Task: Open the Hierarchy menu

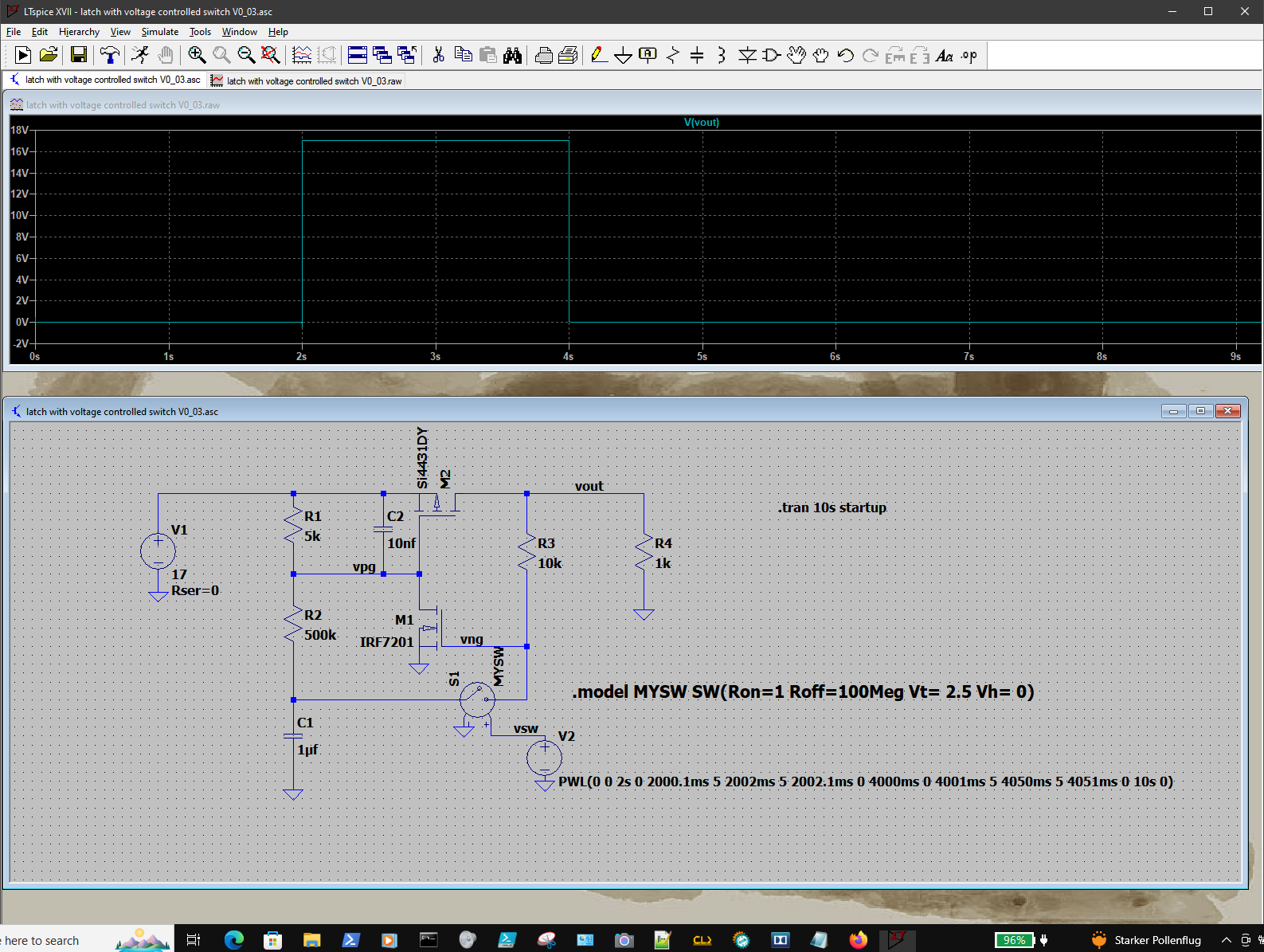Action: (x=79, y=32)
